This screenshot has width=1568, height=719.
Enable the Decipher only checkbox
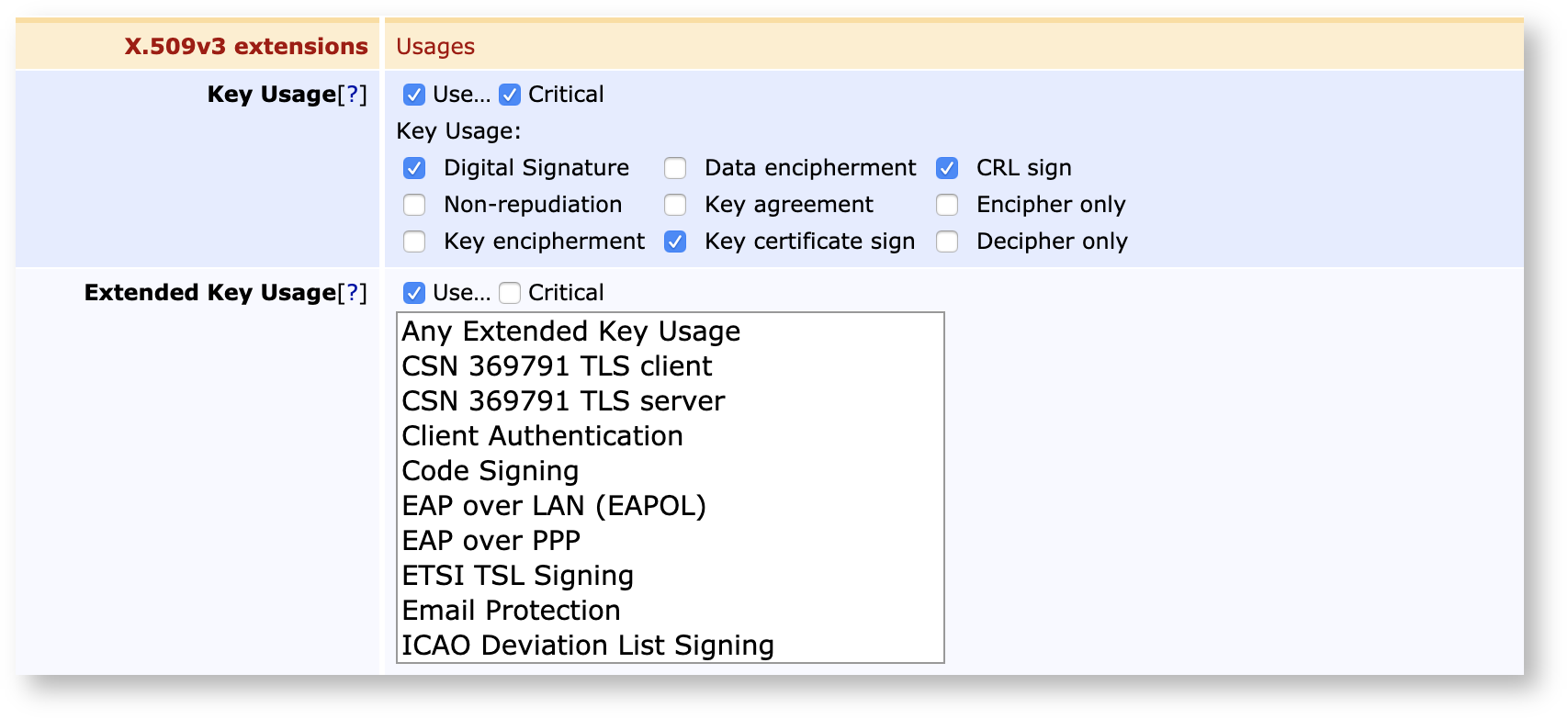pyautogui.click(x=947, y=242)
